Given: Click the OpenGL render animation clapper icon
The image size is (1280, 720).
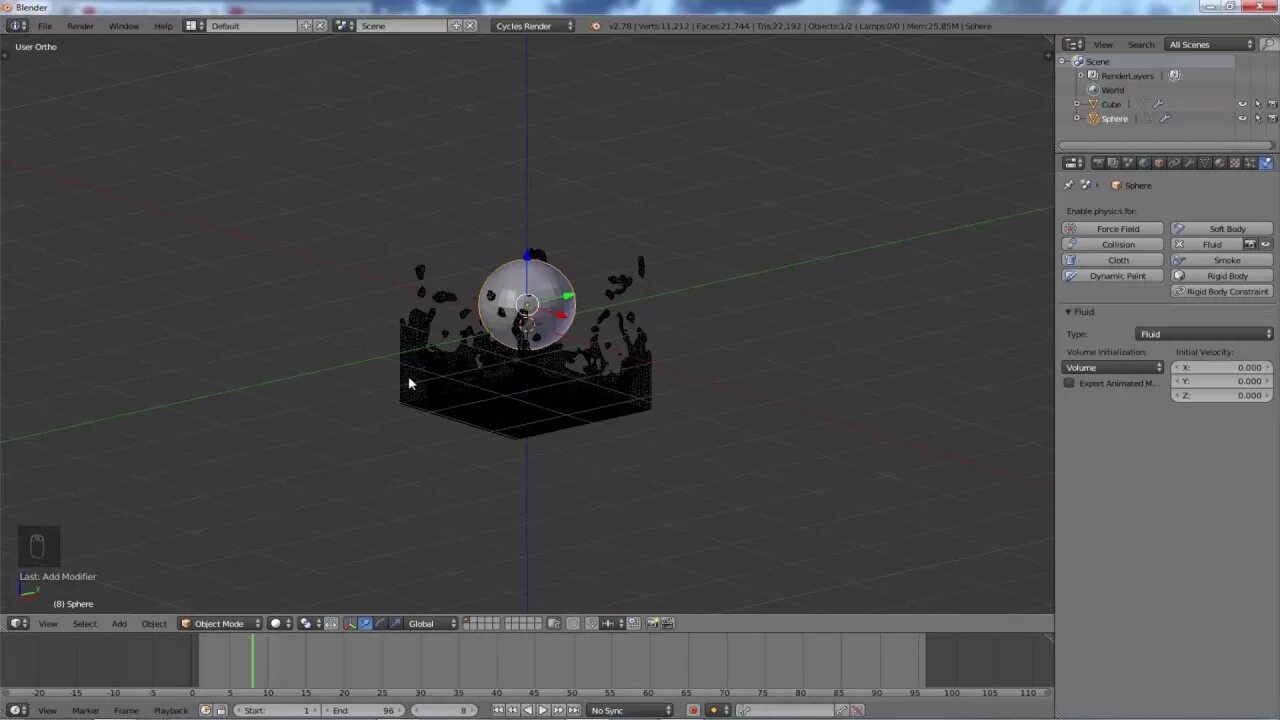Looking at the screenshot, I should click(668, 623).
